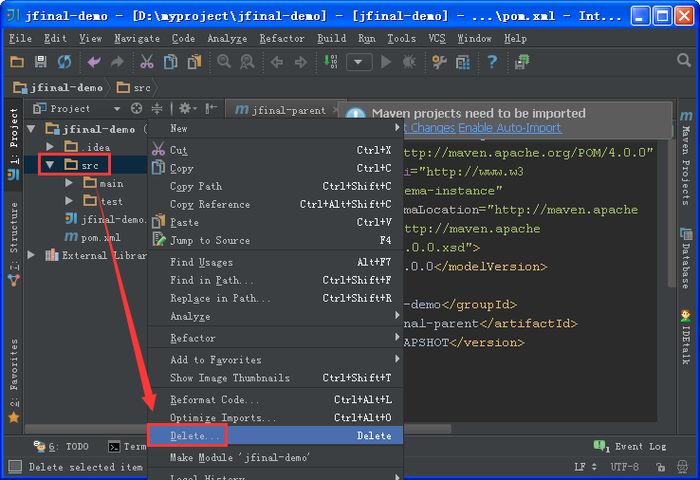The image size is (700, 480).
Task: Open the Refactor menu in menu bar
Action: coord(282,39)
